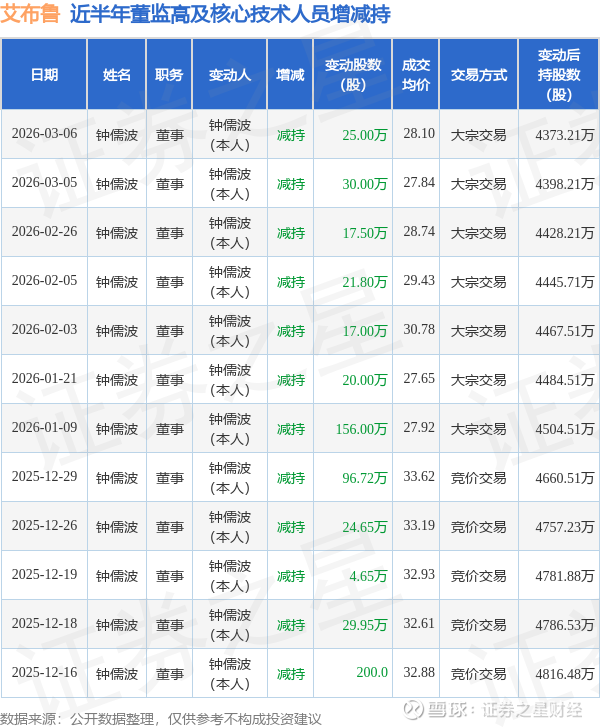This screenshot has height=728, width=600.
Task: Click holdings value 4373.21万
Action: (564, 135)
